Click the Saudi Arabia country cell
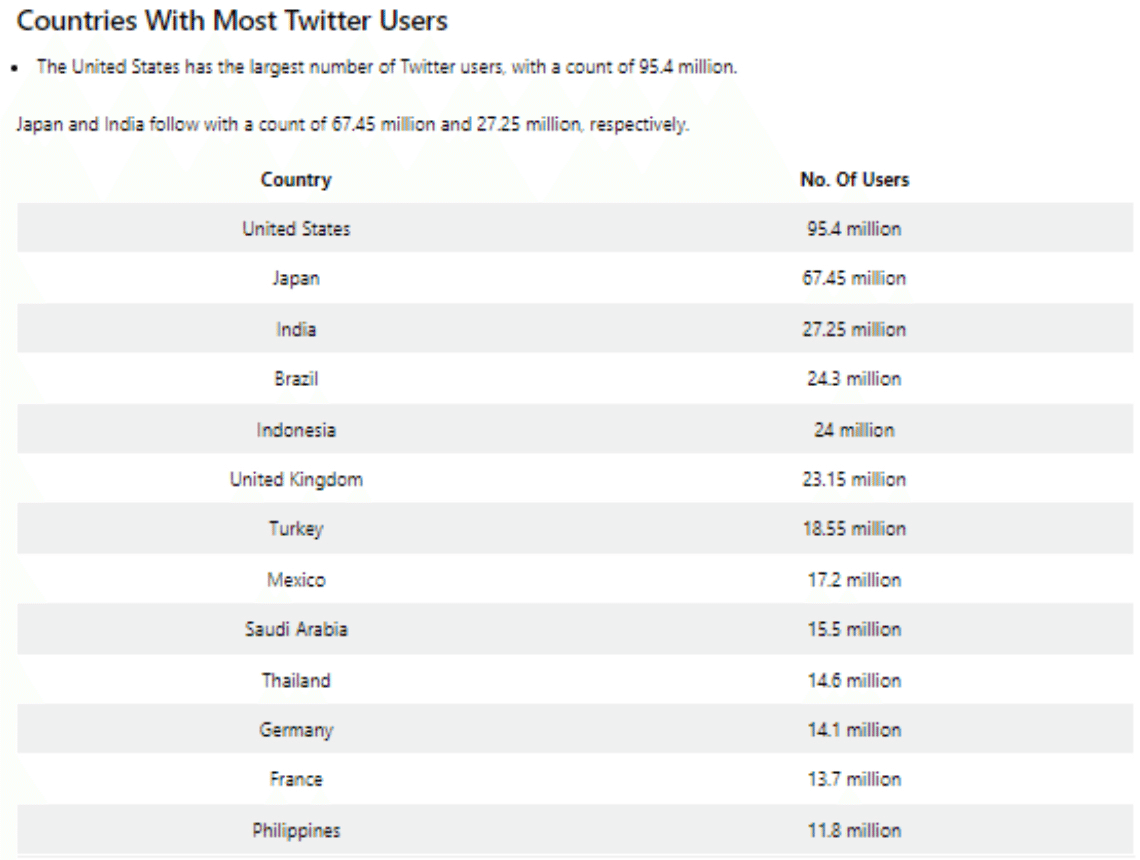The image size is (1140, 860). pos(296,630)
